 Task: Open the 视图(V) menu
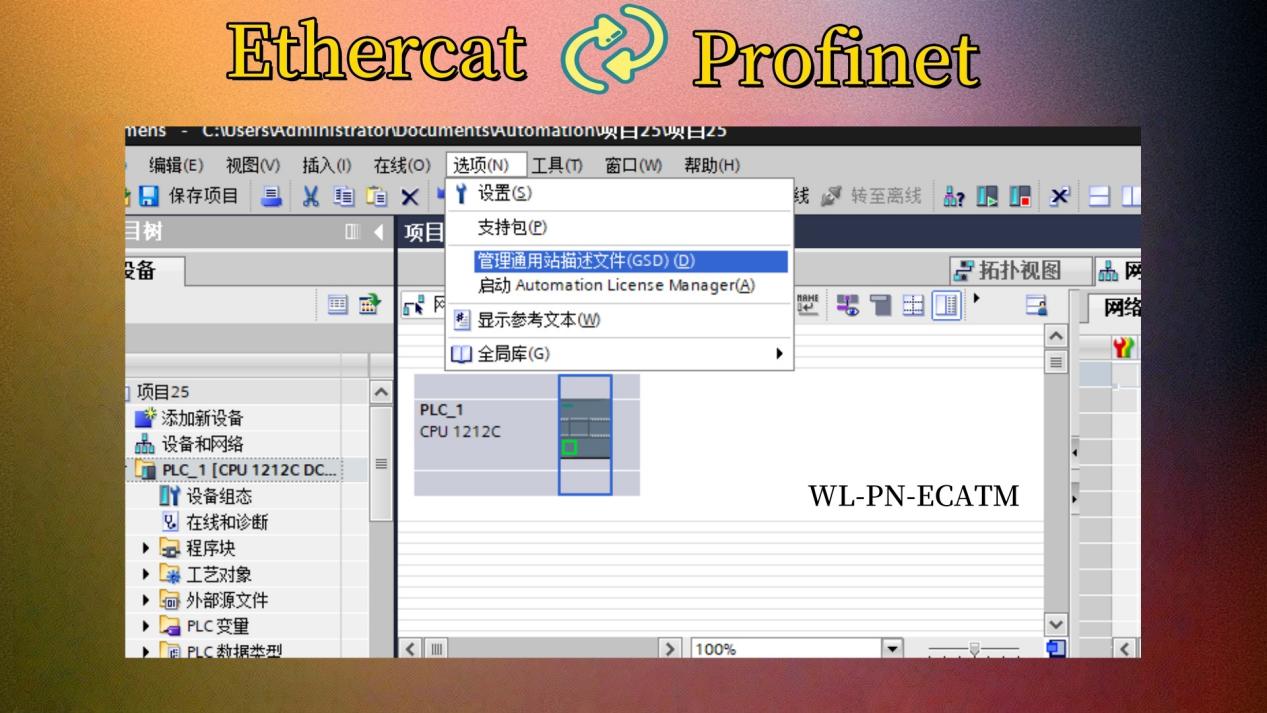pos(253,165)
